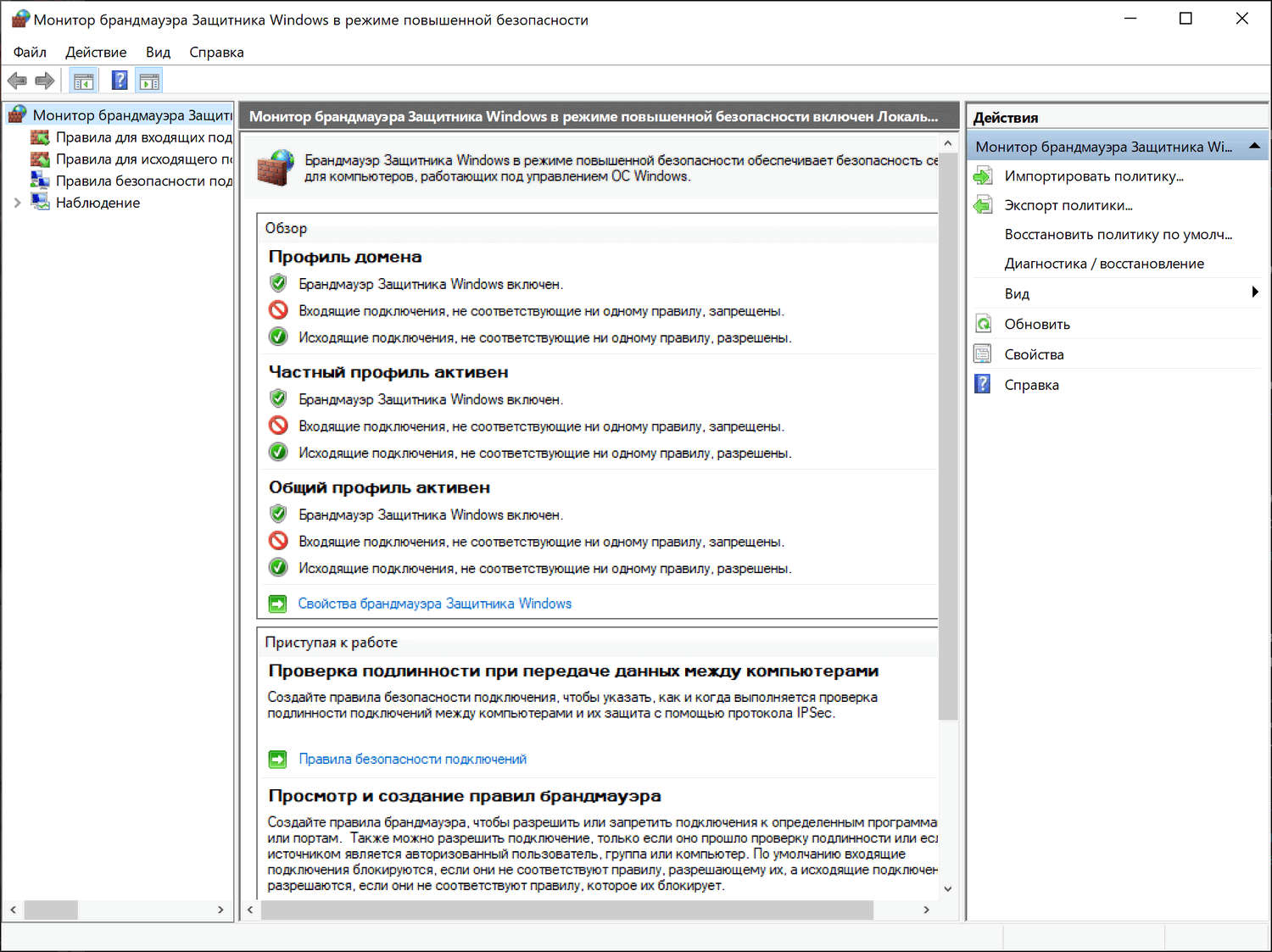Click Входящие подключения line under Частный профиль
1272x952 pixels.
point(541,426)
